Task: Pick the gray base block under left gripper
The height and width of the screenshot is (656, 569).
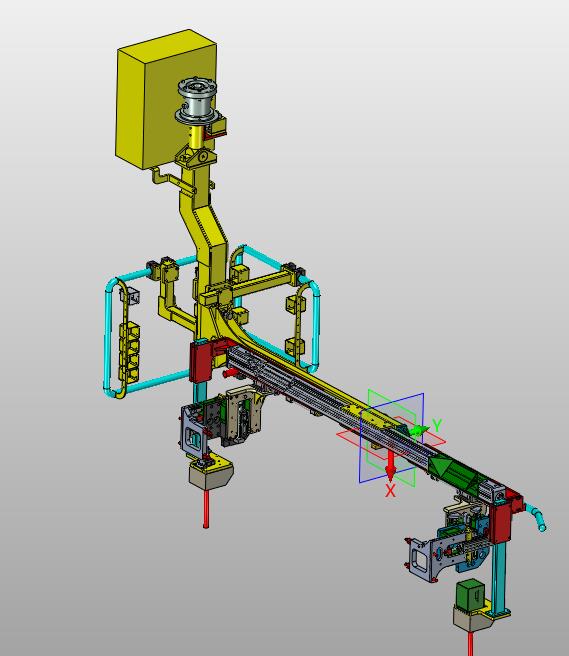Action: pos(210,475)
